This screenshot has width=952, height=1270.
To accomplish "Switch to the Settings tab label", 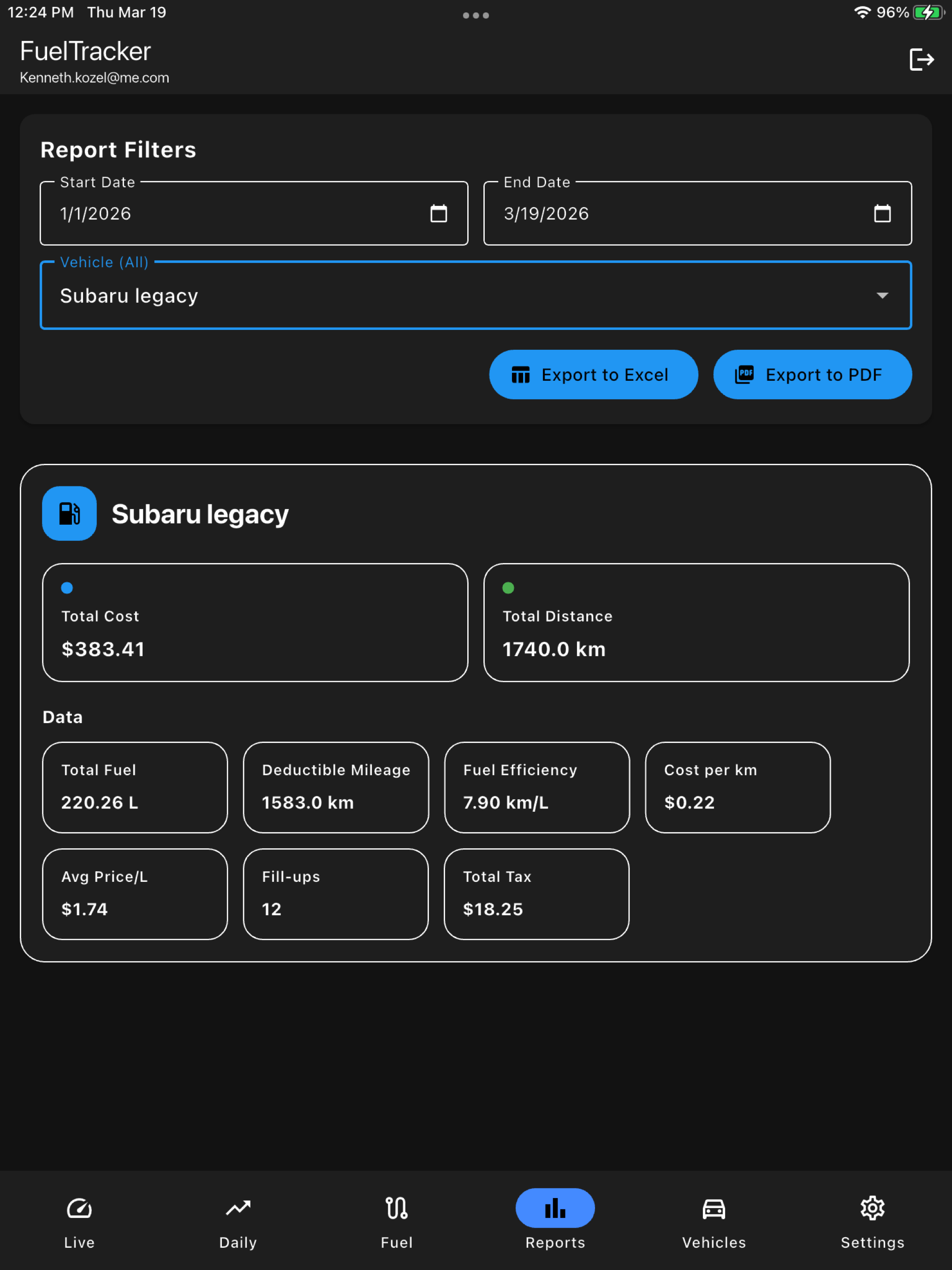I will click(872, 1242).
